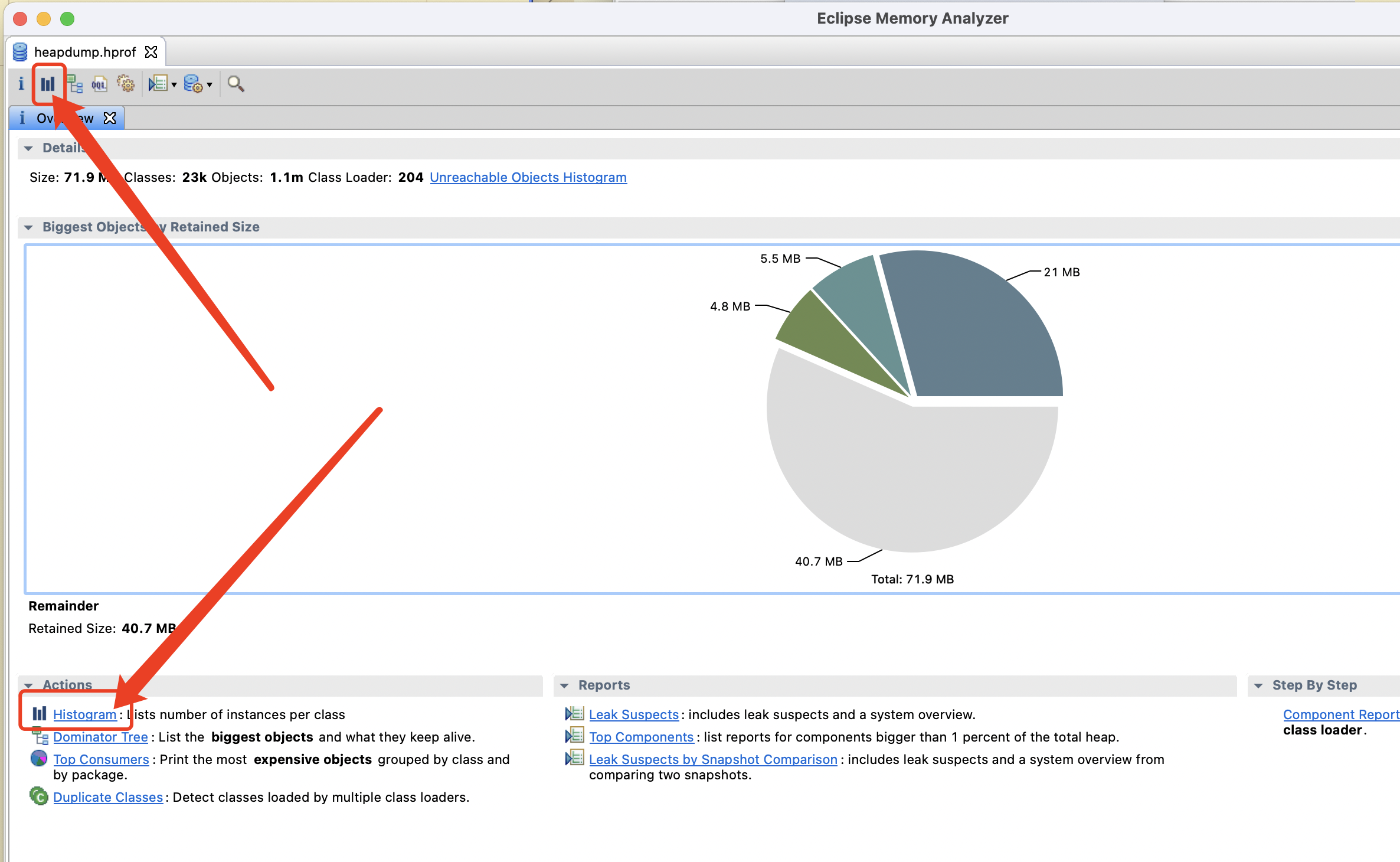Image resolution: width=1400 pixels, height=862 pixels.
Task: Expand the reports icon dropdown arrow
Action: pyautogui.click(x=174, y=85)
